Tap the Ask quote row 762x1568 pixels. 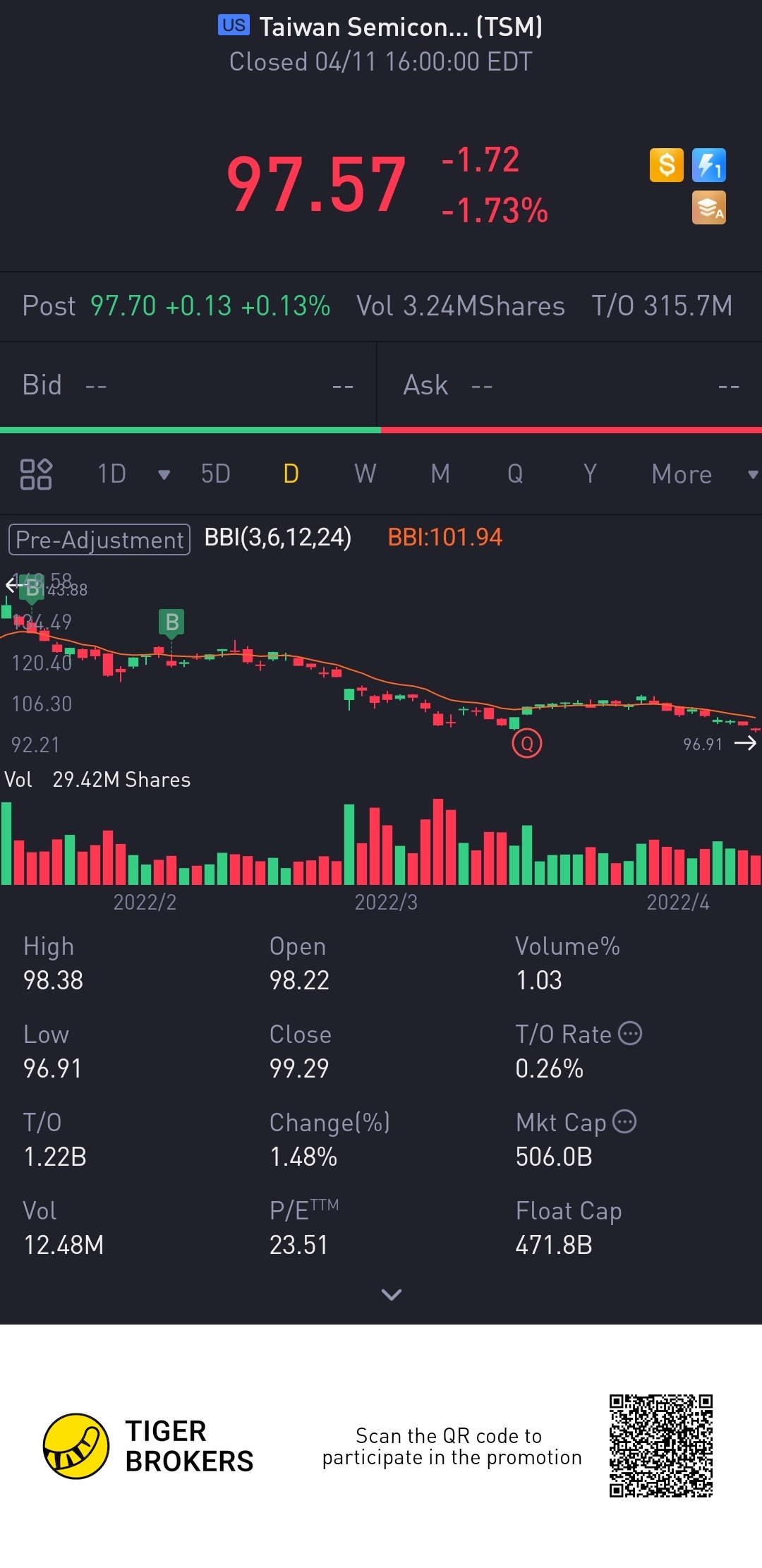(570, 385)
